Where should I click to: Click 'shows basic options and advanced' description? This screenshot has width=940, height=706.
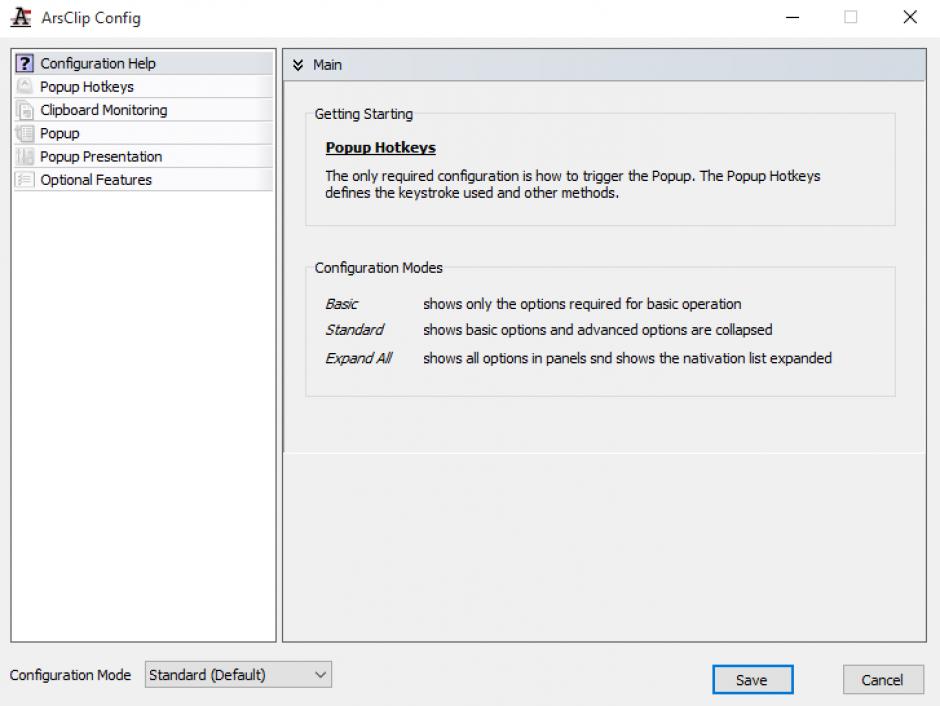pyautogui.click(x=598, y=330)
